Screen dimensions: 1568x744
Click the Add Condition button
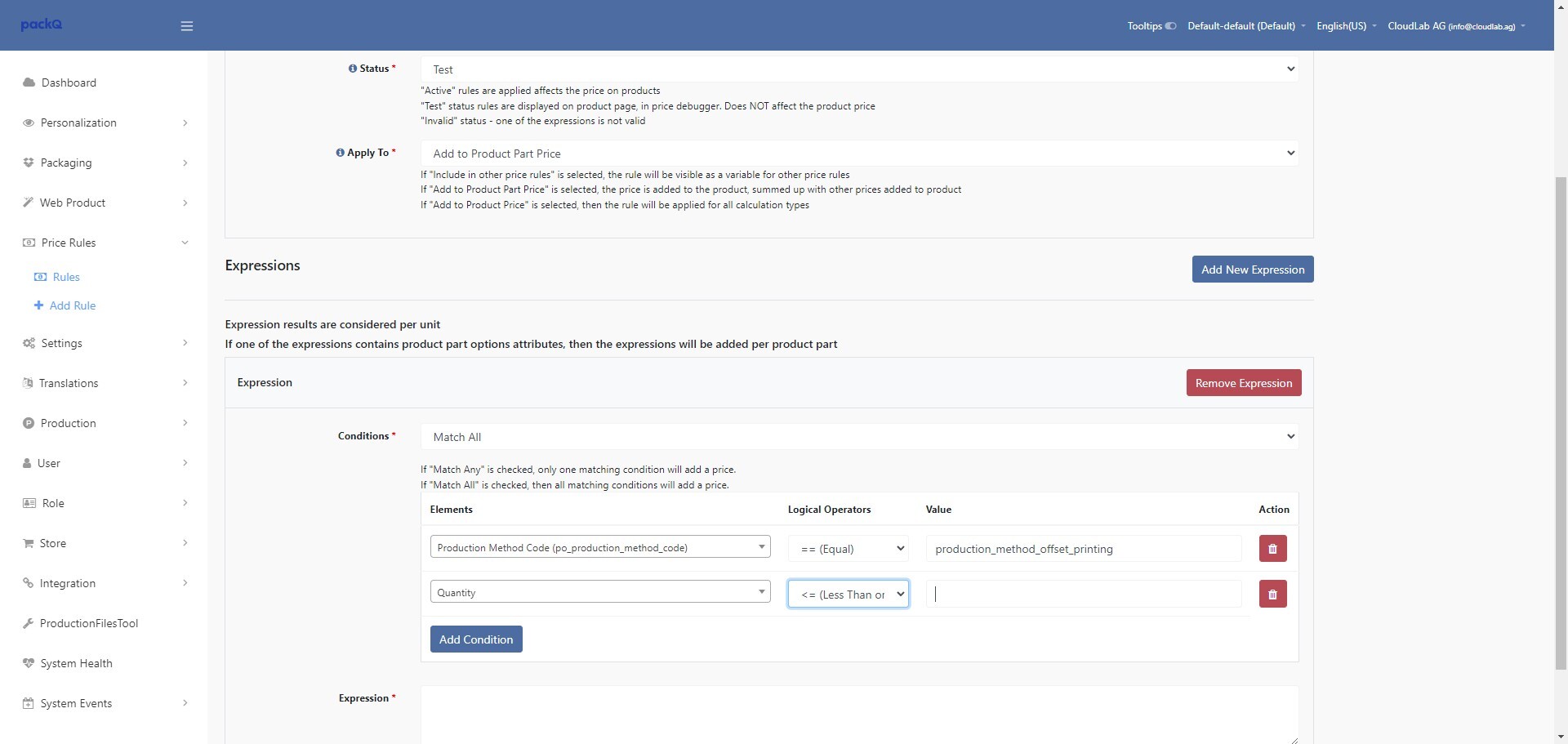pyautogui.click(x=476, y=639)
